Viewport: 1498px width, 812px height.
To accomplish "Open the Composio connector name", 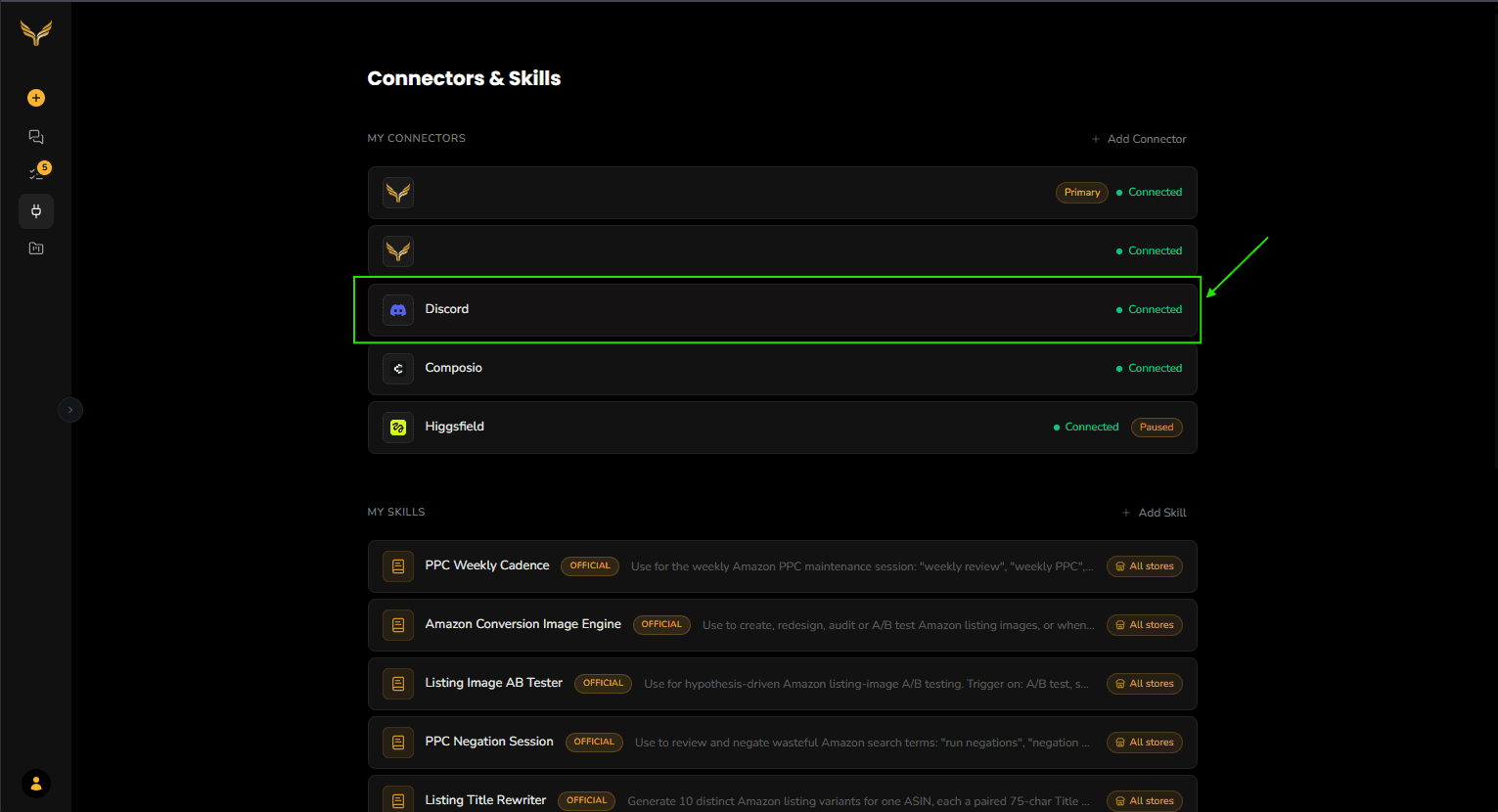I will point(454,368).
